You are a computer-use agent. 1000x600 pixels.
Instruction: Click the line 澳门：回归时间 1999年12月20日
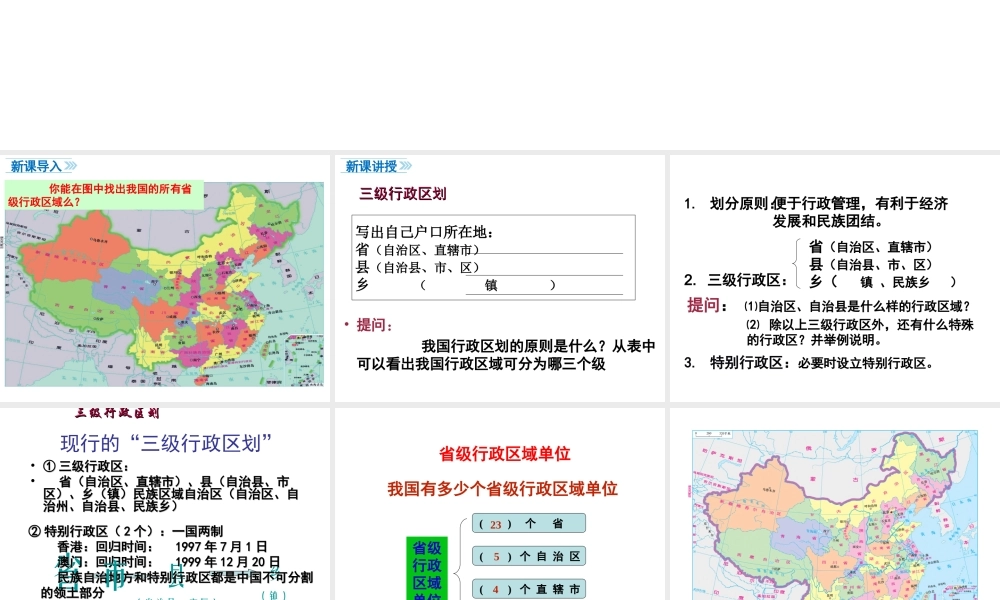click(168, 562)
